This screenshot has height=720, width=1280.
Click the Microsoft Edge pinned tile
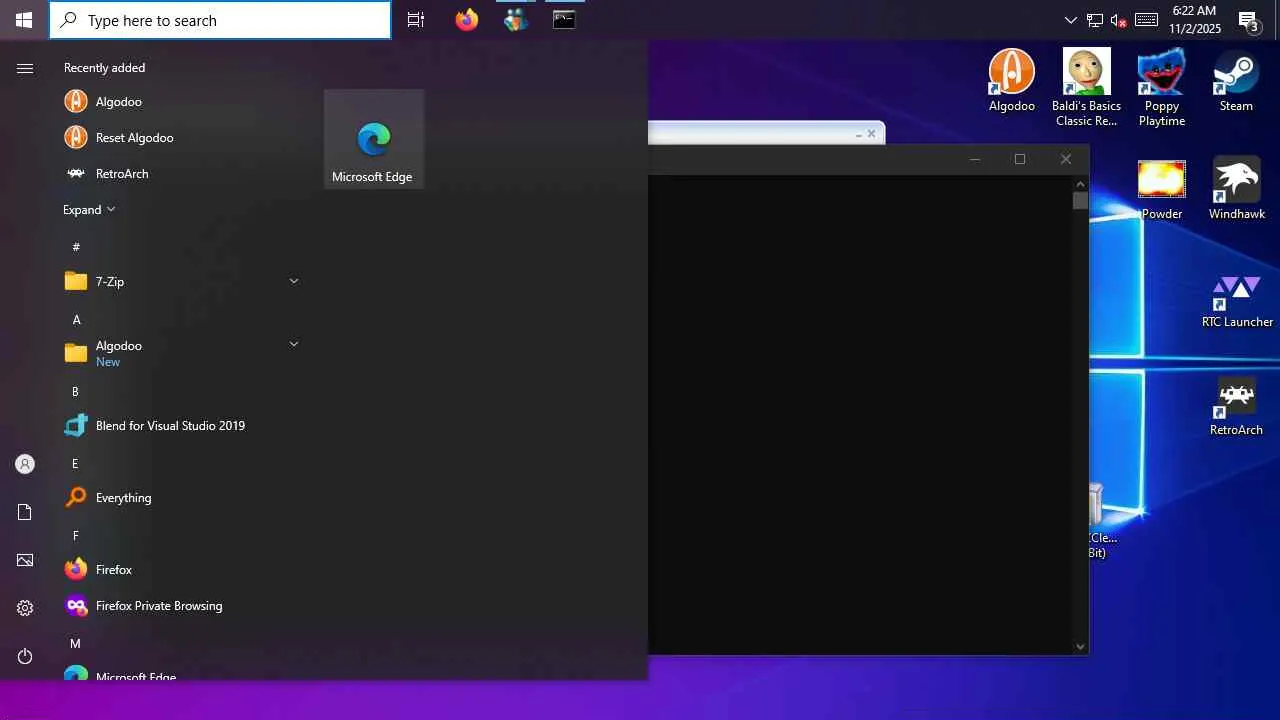point(374,139)
